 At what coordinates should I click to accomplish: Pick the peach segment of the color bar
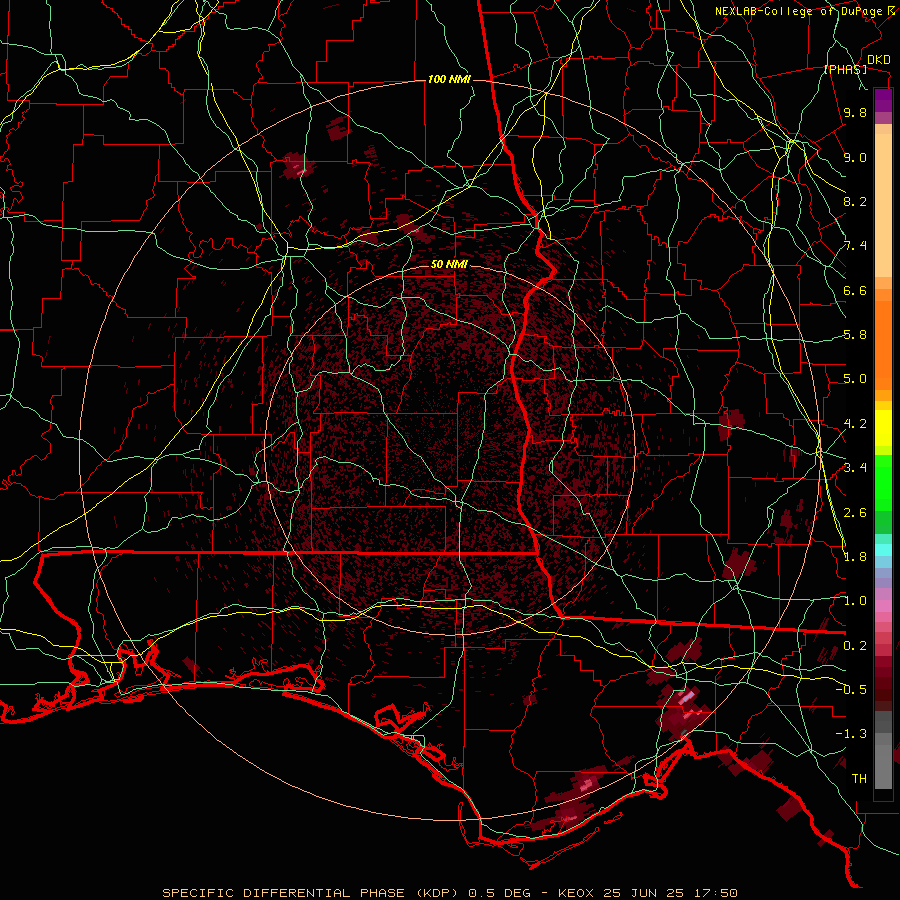(x=883, y=205)
